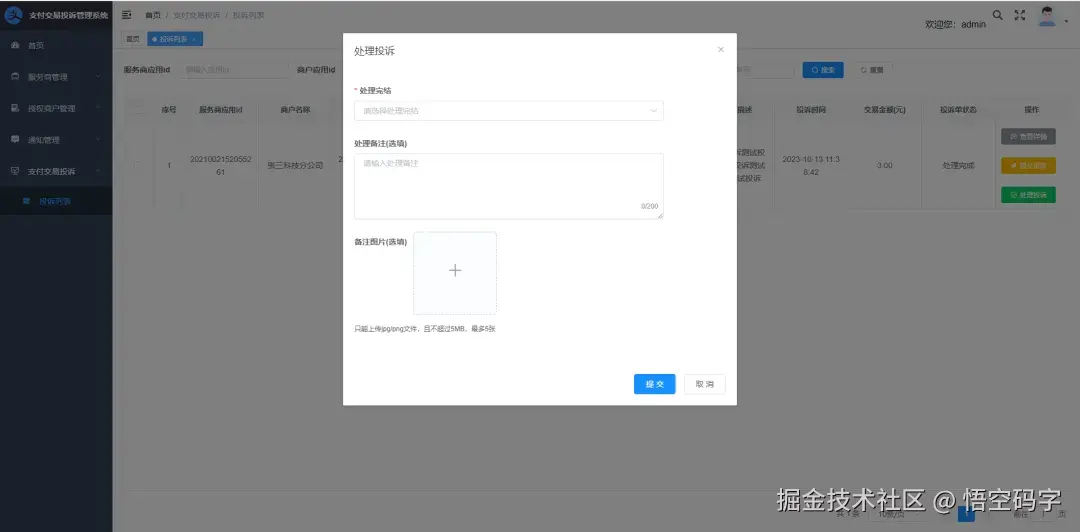Click the 张三科技分公司 merchant name cell
Image resolution: width=1080 pixels, height=532 pixels.
295,165
